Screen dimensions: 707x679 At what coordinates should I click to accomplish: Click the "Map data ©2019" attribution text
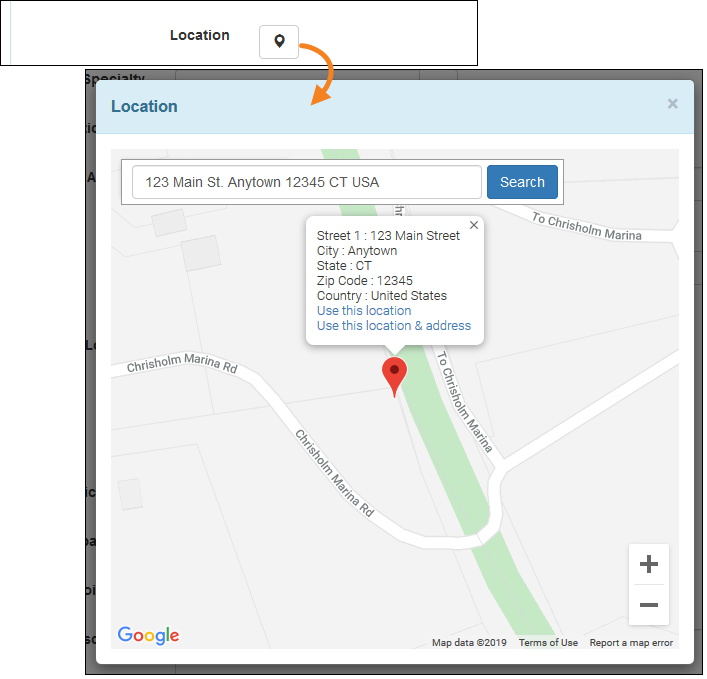[469, 643]
